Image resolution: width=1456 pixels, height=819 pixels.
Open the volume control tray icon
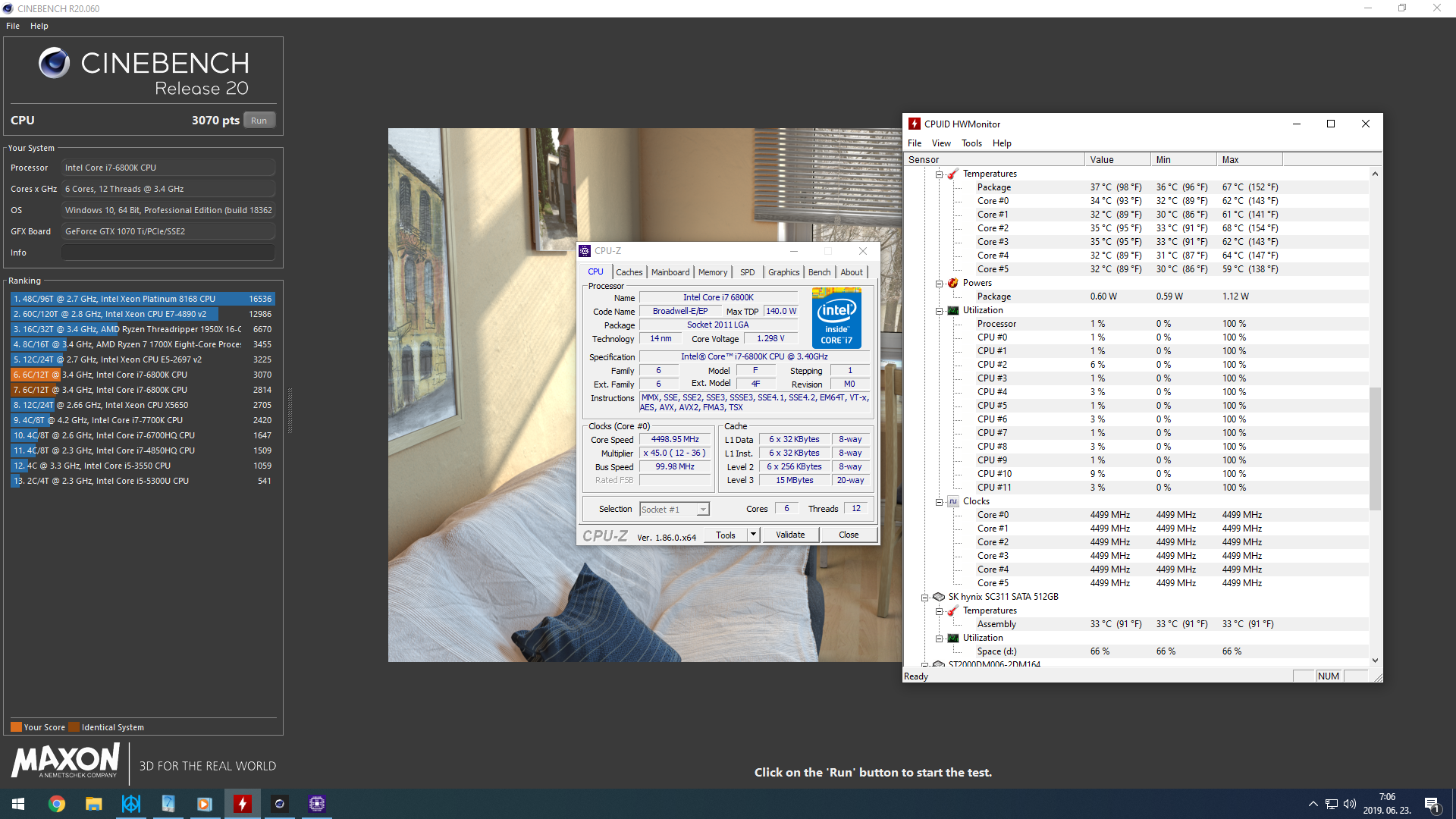click(x=1350, y=804)
